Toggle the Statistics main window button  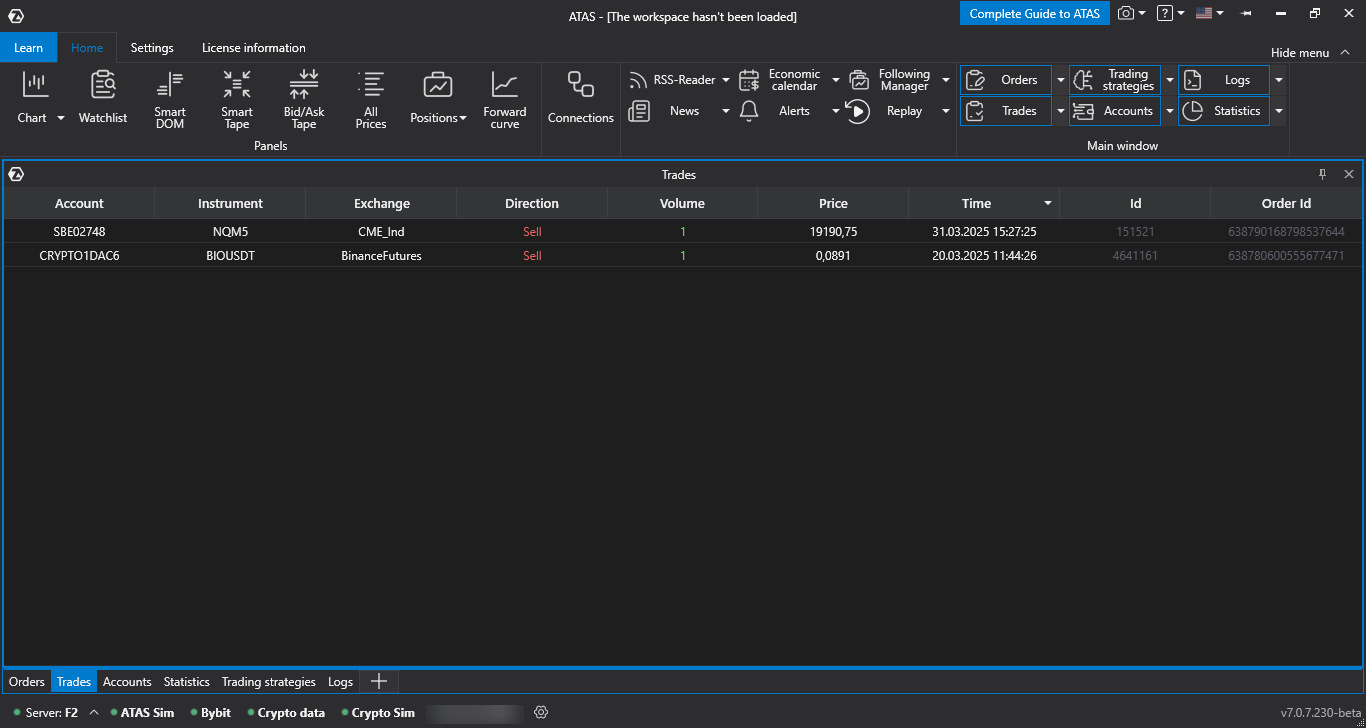pyautogui.click(x=1224, y=111)
